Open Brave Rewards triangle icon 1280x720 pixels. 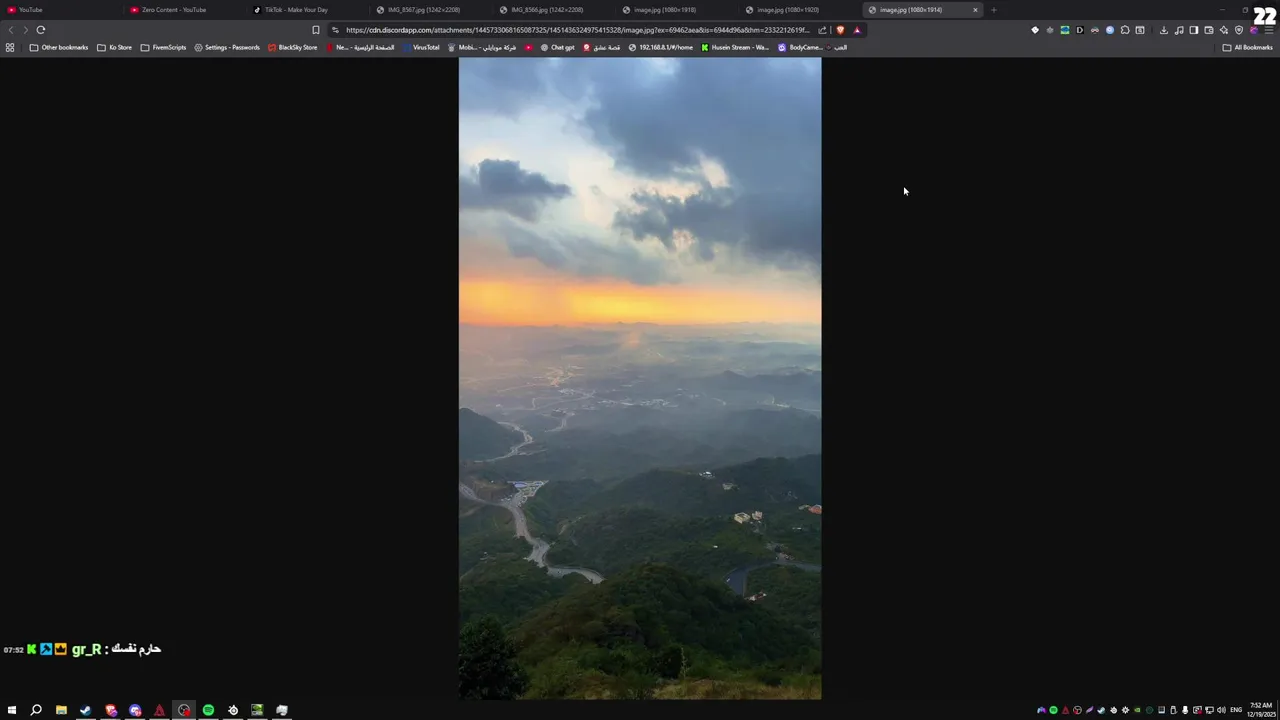(x=857, y=30)
